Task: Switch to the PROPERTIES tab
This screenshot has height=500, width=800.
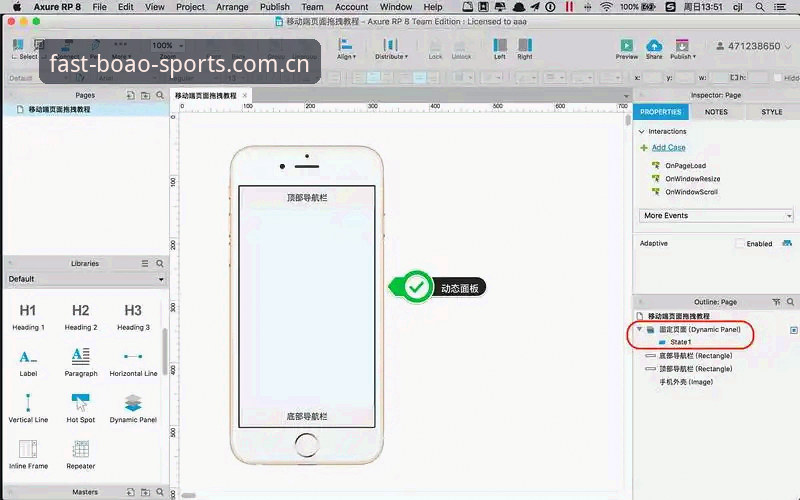Action: [661, 112]
